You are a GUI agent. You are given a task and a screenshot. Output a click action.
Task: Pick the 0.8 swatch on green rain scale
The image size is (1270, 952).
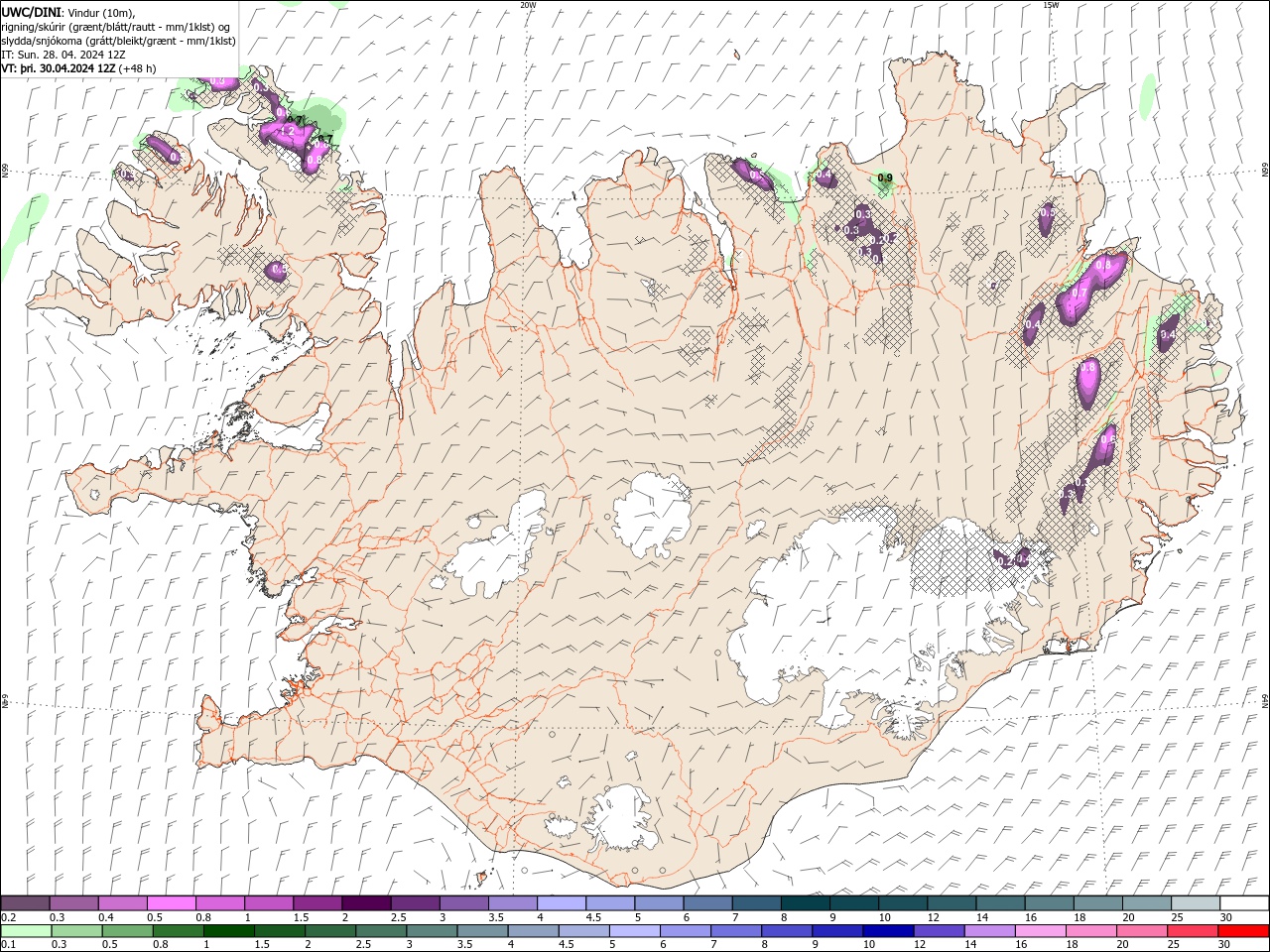click(x=179, y=931)
